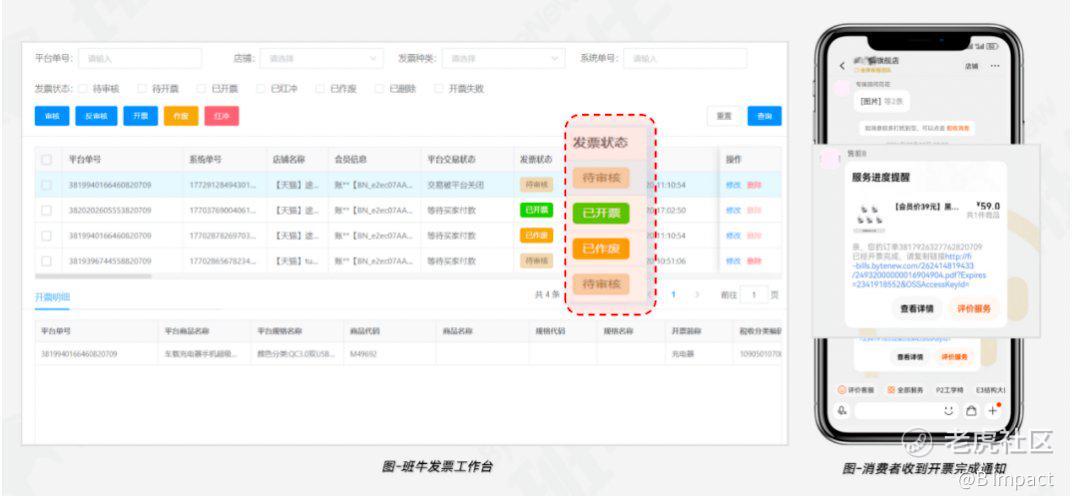Viewport: 1074px width, 504px height.
Task: Click the 会员信息 column header
Action: click(x=351, y=160)
